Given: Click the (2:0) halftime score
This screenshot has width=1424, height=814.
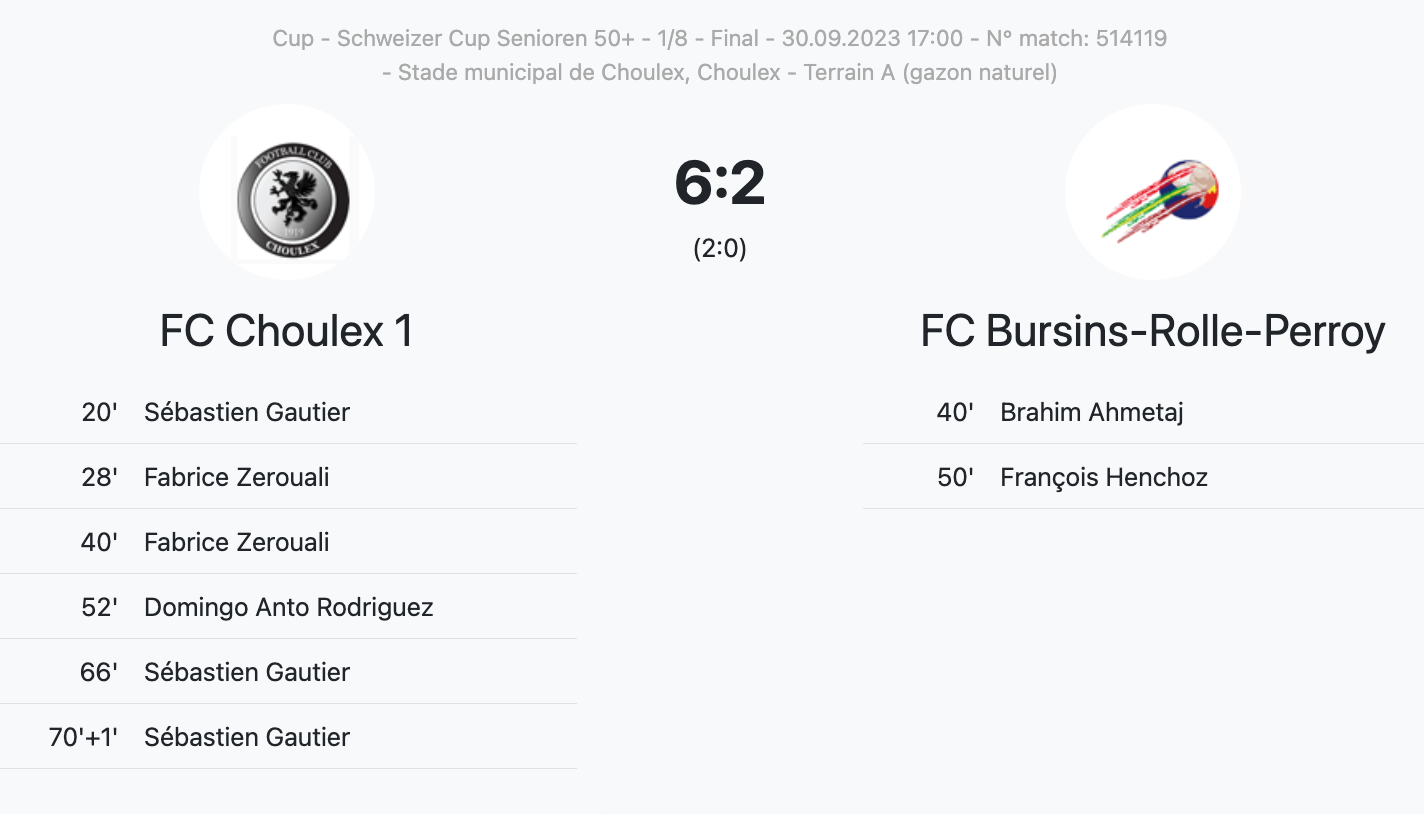Looking at the screenshot, I should [x=719, y=248].
